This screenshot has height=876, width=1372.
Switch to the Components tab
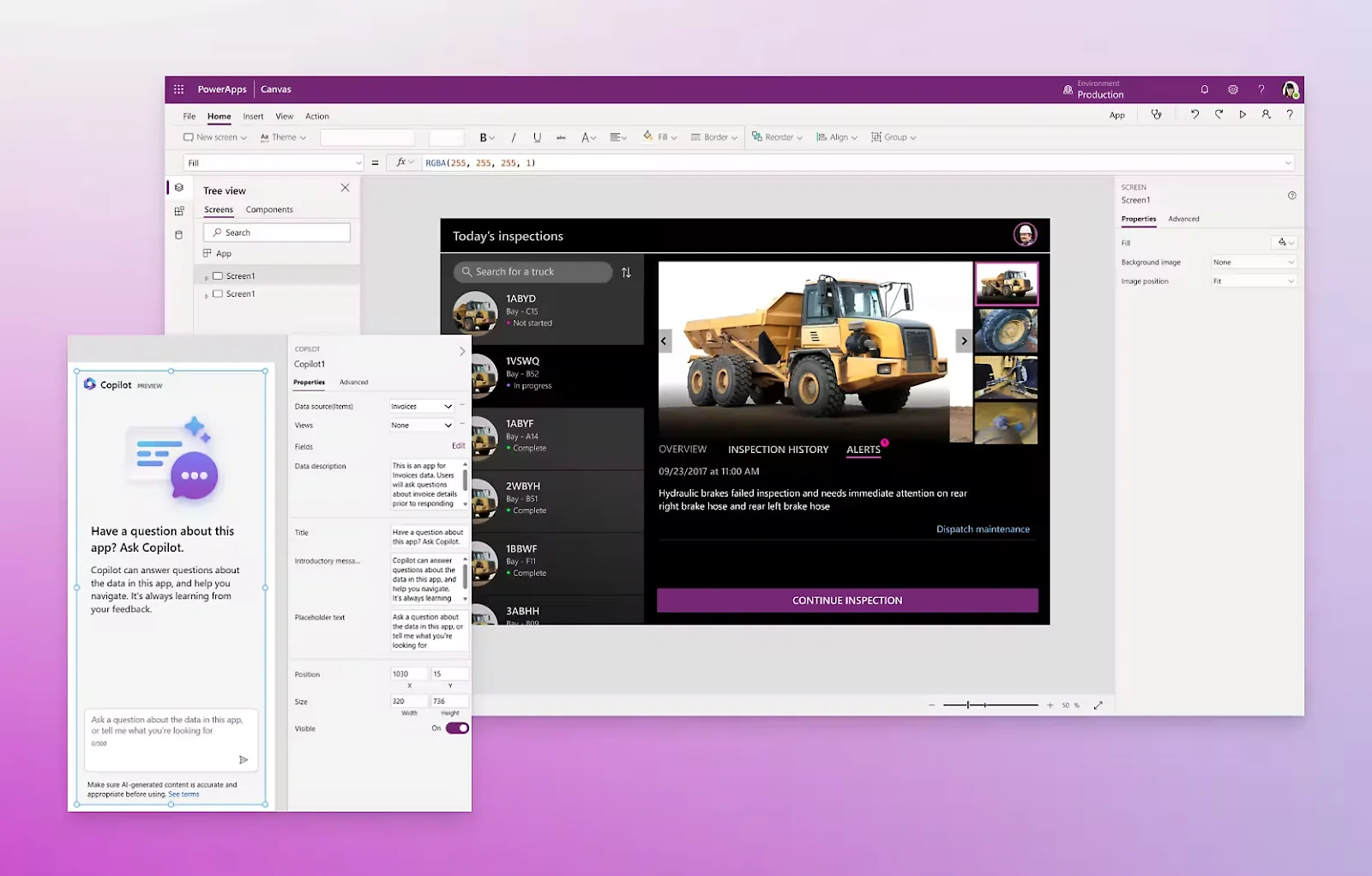click(x=269, y=209)
